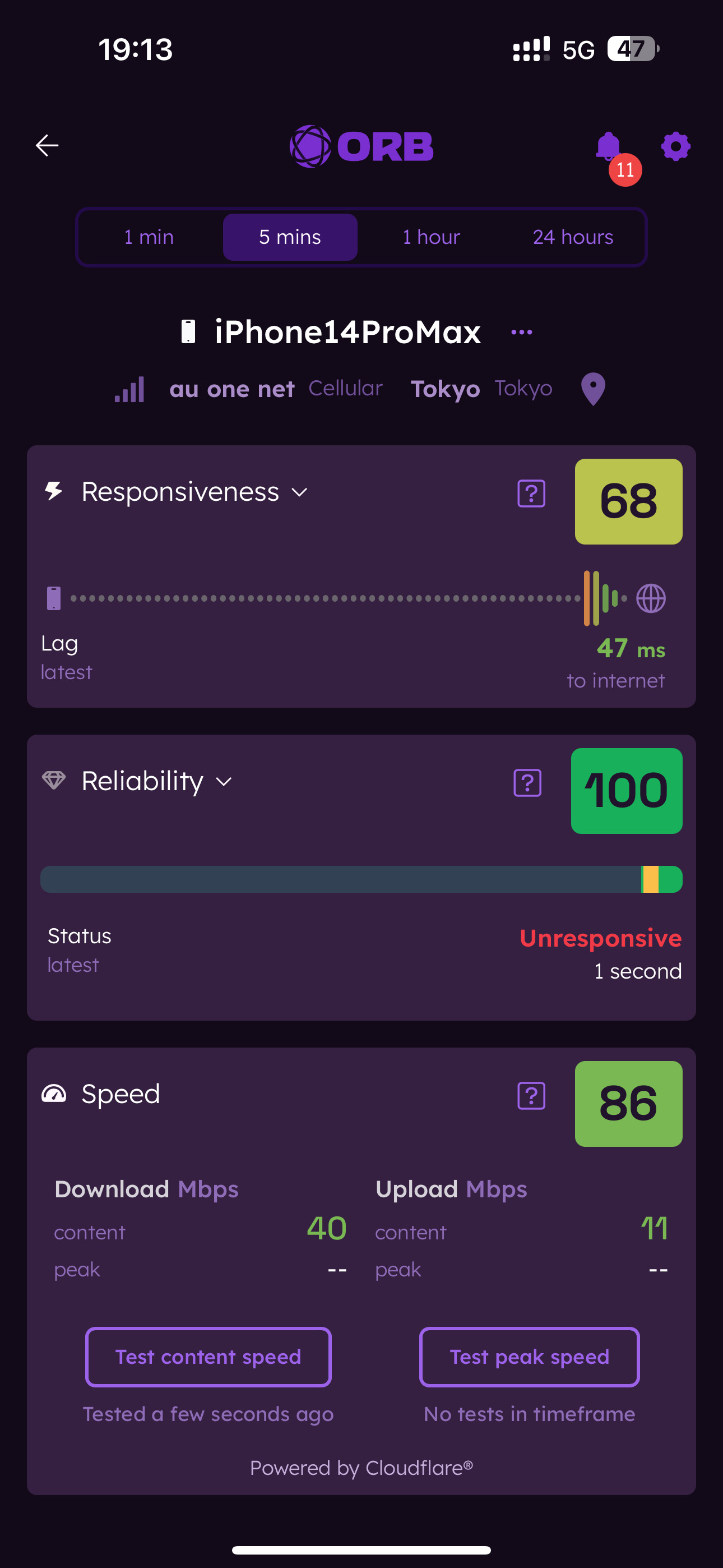This screenshot has width=723, height=1568.
Task: Switch to the 1 hour timeframe
Action: [x=431, y=237]
